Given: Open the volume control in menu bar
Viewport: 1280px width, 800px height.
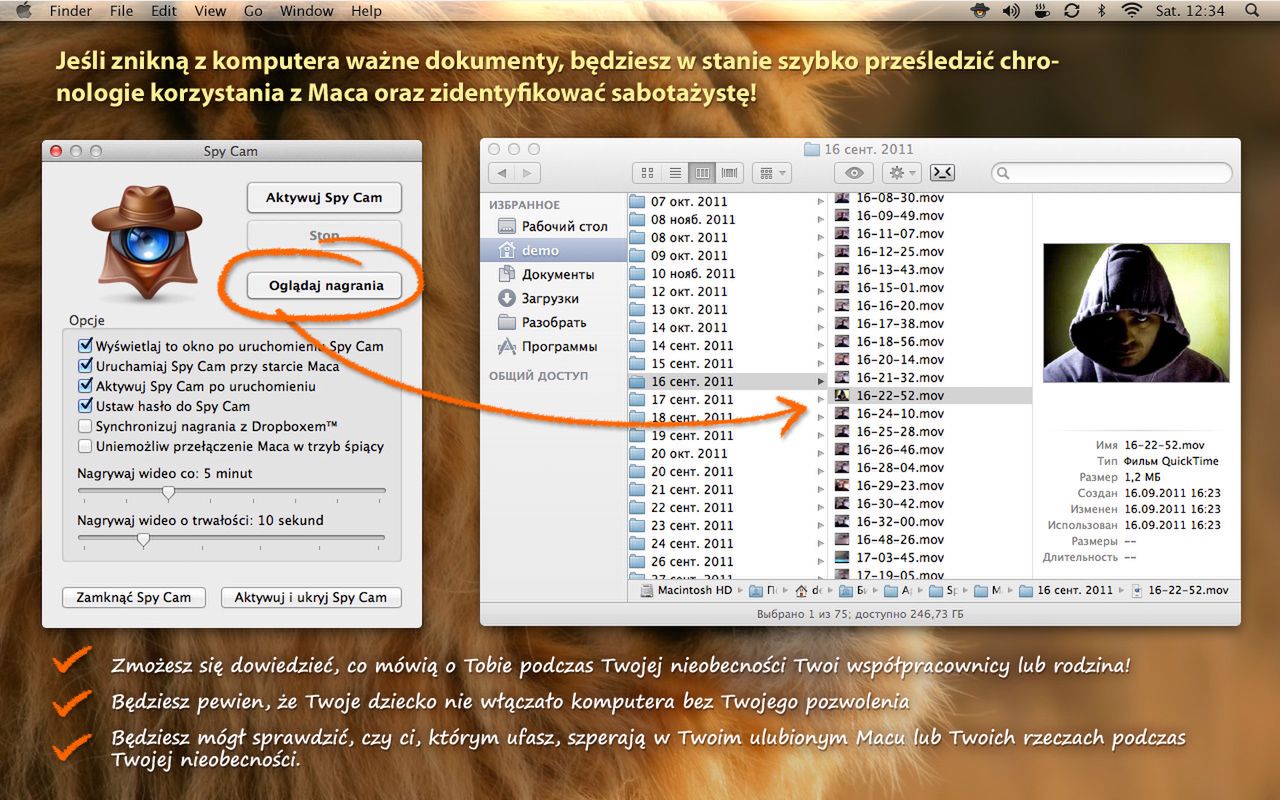Looking at the screenshot, I should (x=1011, y=11).
